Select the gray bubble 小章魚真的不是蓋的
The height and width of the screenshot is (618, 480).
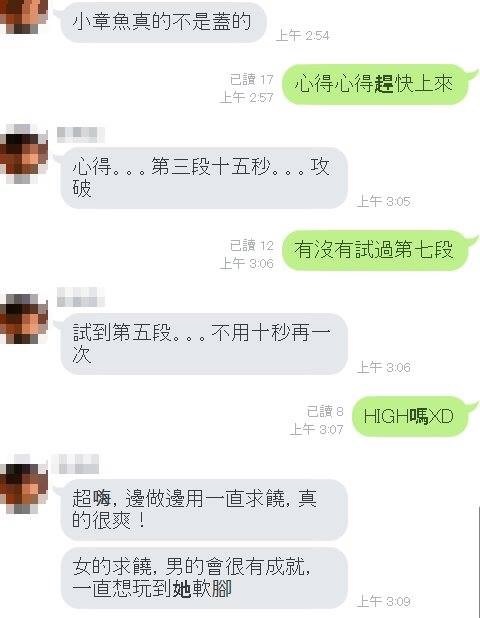(162, 21)
